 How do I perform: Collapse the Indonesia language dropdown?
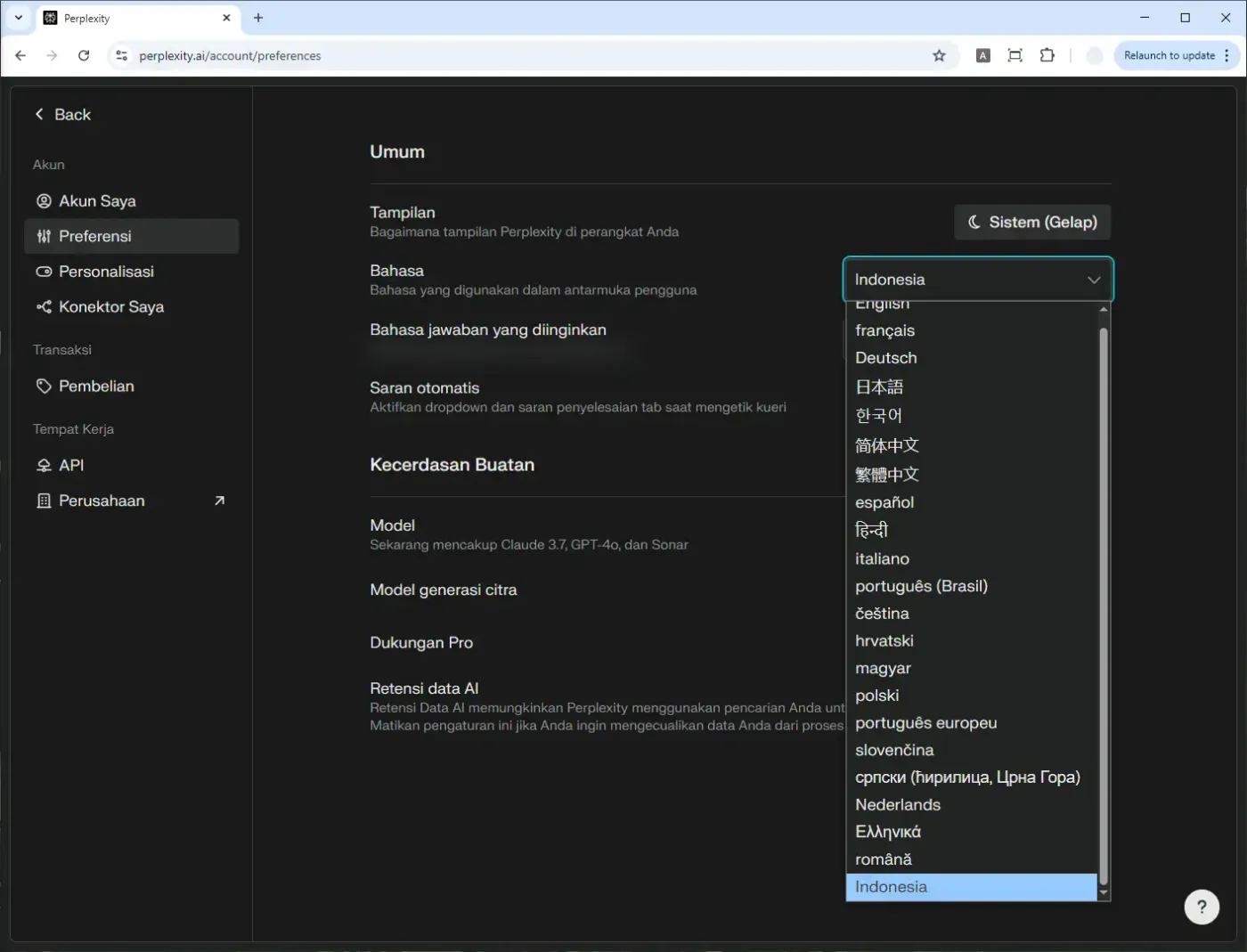click(x=978, y=280)
